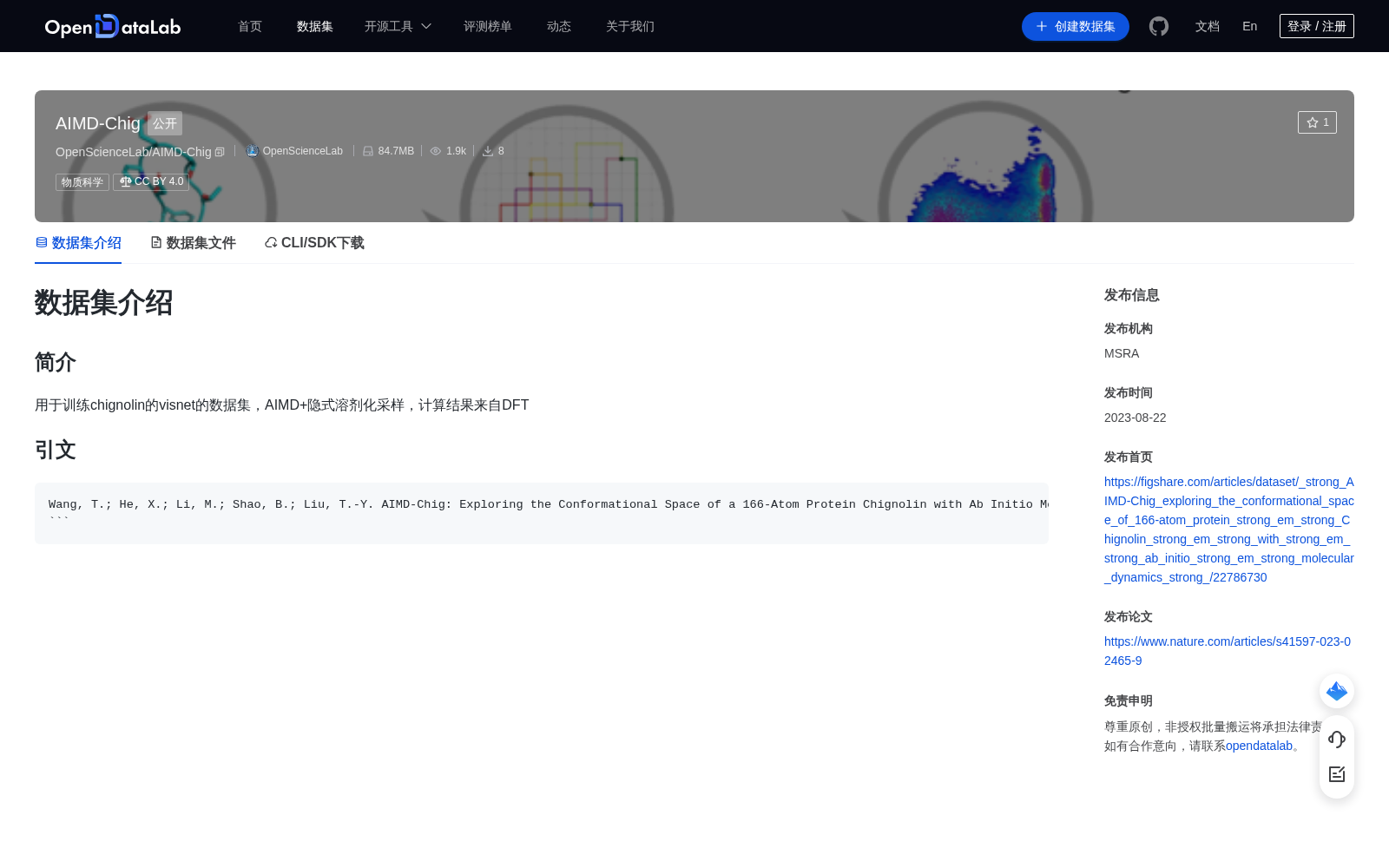Viewport: 1389px width, 868px height.
Task: Click the 2023-08-22 publish date
Action: 1136,418
